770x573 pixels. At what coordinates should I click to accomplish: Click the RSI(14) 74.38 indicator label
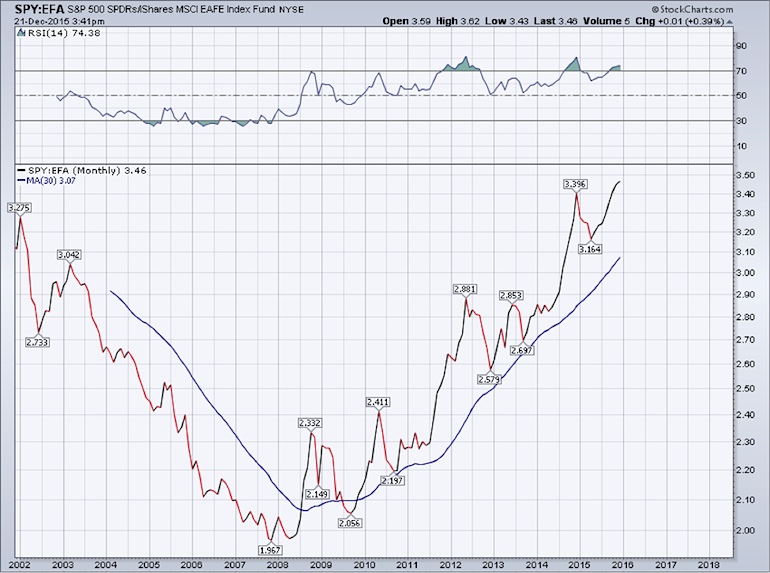[62, 33]
